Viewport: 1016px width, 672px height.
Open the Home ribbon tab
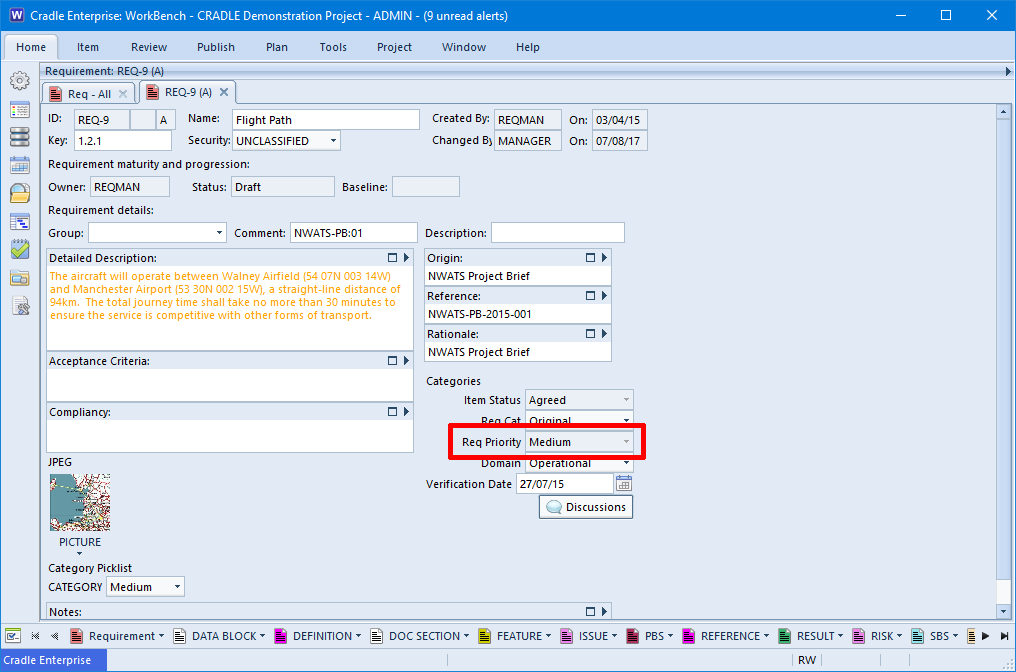[31, 47]
